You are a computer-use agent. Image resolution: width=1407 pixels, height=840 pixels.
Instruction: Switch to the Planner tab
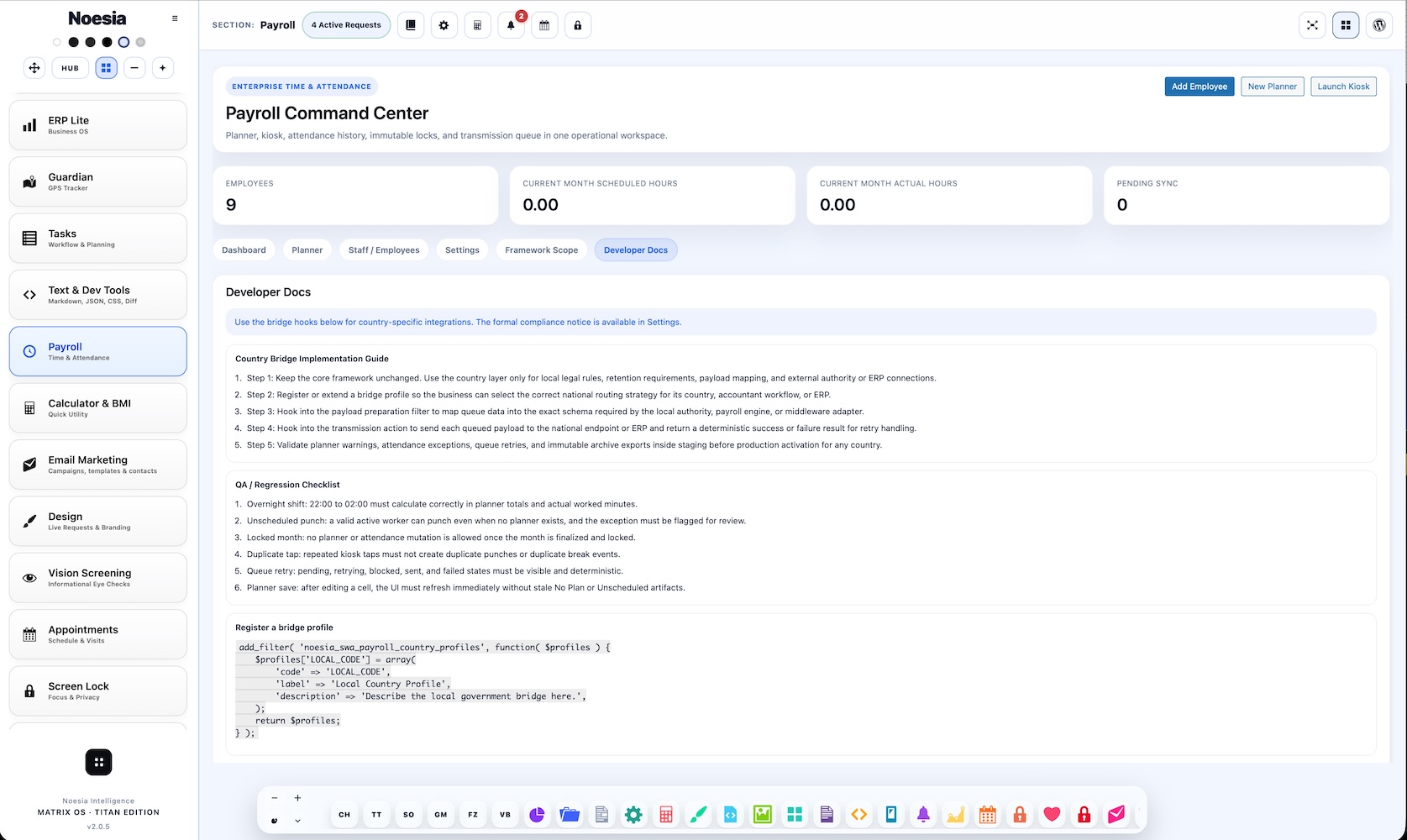tap(307, 250)
